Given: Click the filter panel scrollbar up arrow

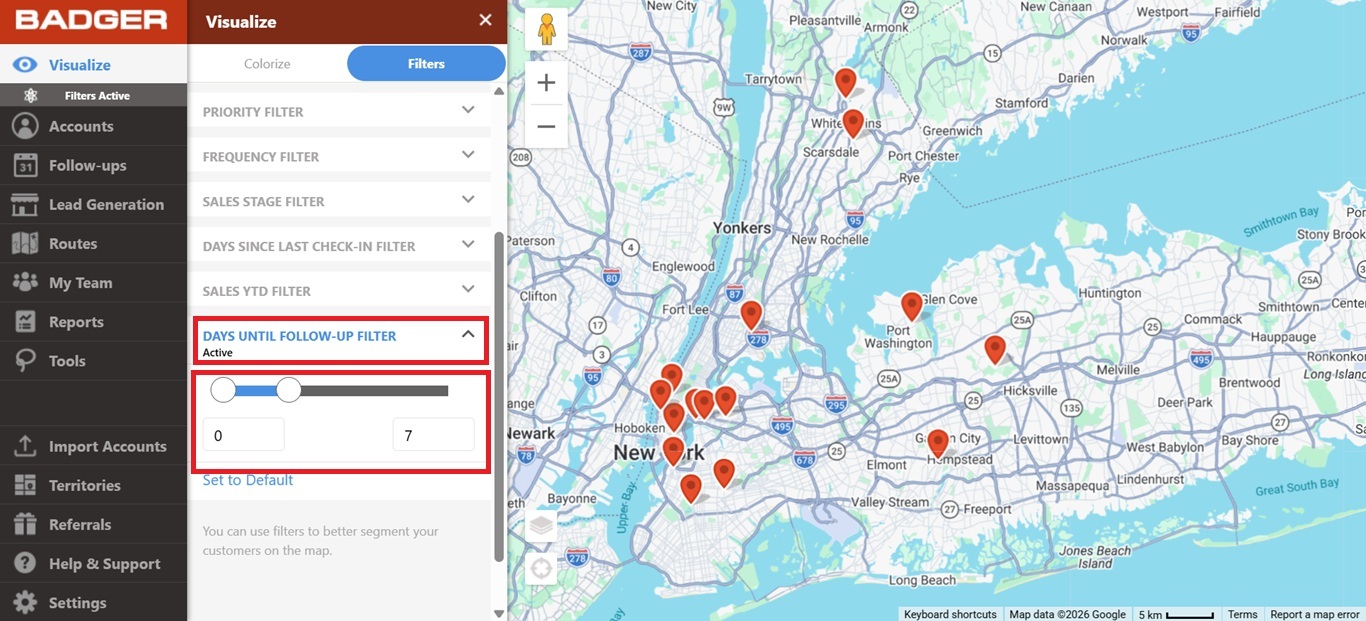Looking at the screenshot, I should pos(499,91).
